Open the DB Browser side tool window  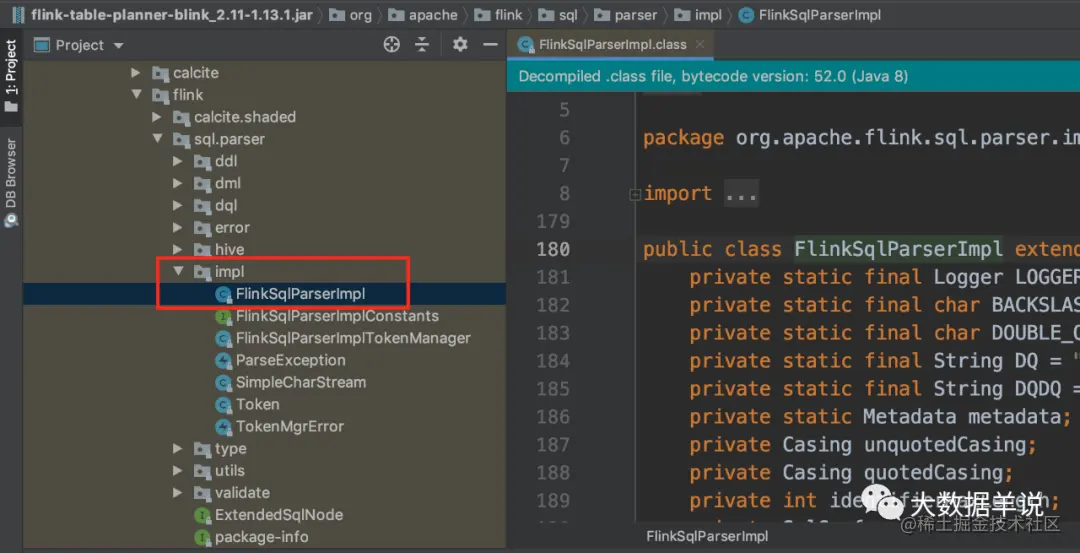11,182
